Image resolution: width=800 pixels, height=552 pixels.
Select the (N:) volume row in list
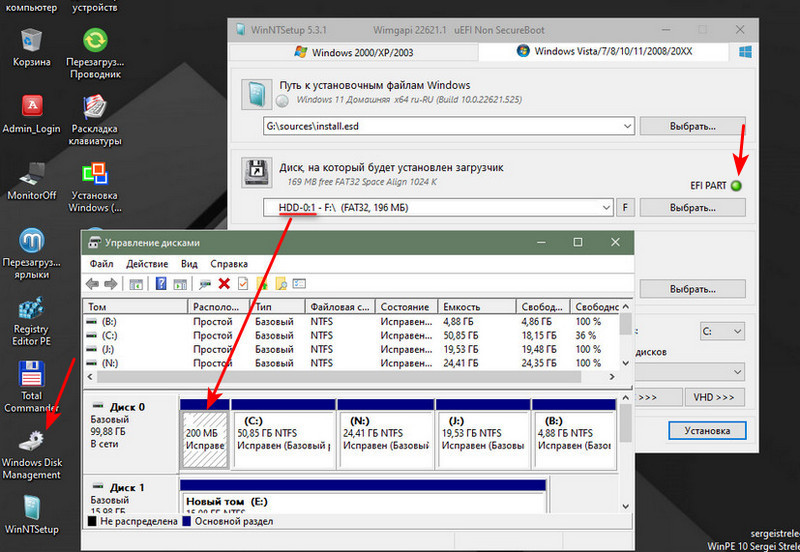352,363
